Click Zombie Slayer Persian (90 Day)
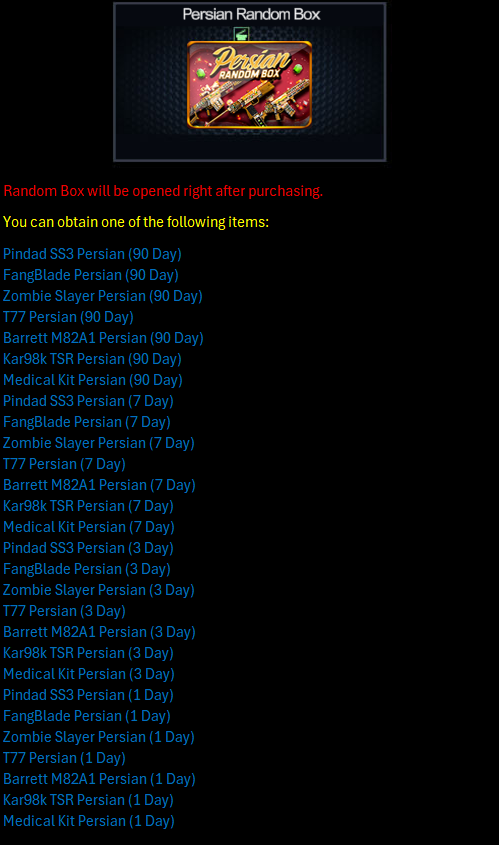The width and height of the screenshot is (499, 845). (x=102, y=296)
